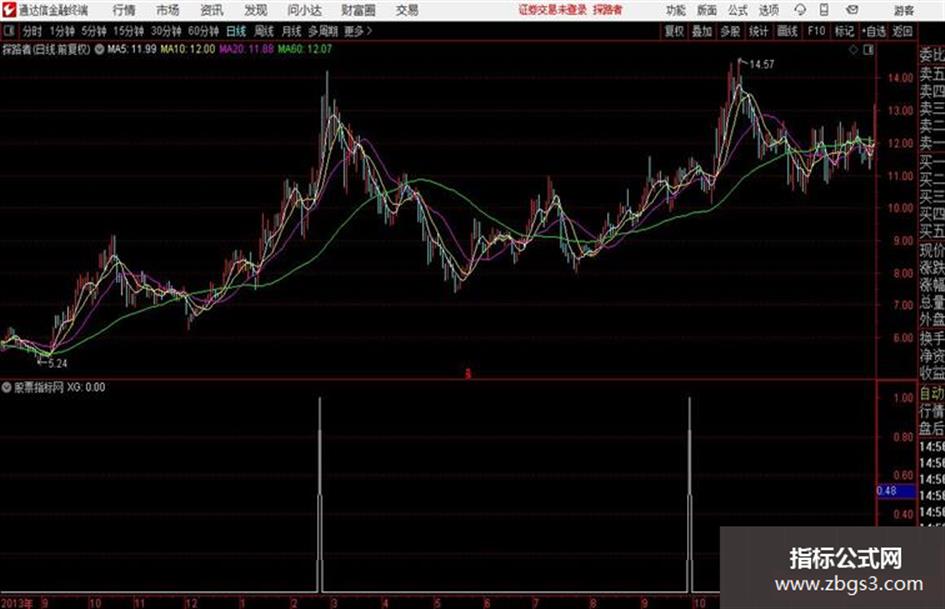Click the second XG signal spike
945x609 pixels.
[690, 494]
